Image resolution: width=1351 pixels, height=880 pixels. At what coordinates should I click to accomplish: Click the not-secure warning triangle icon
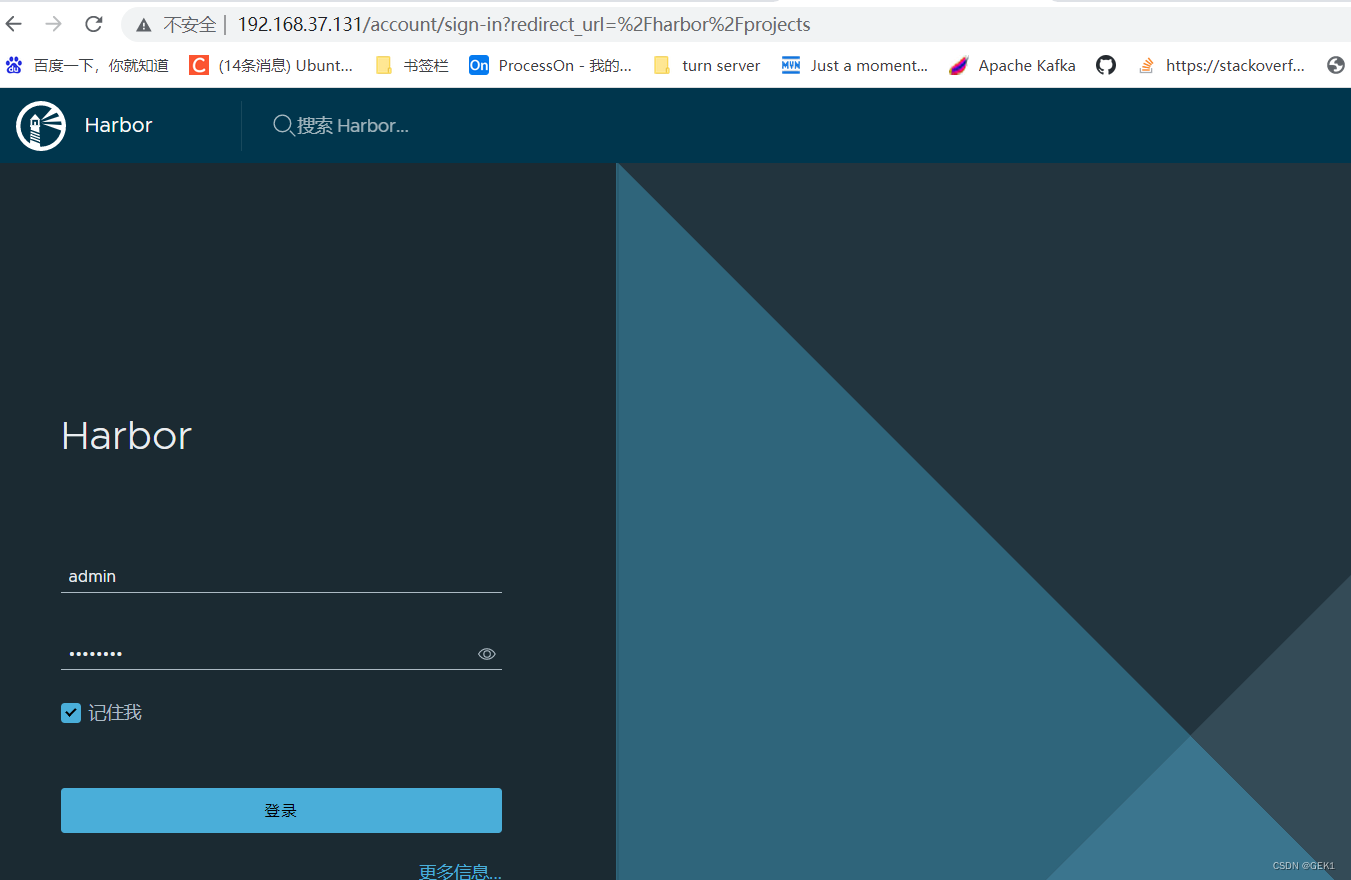[x=144, y=25]
